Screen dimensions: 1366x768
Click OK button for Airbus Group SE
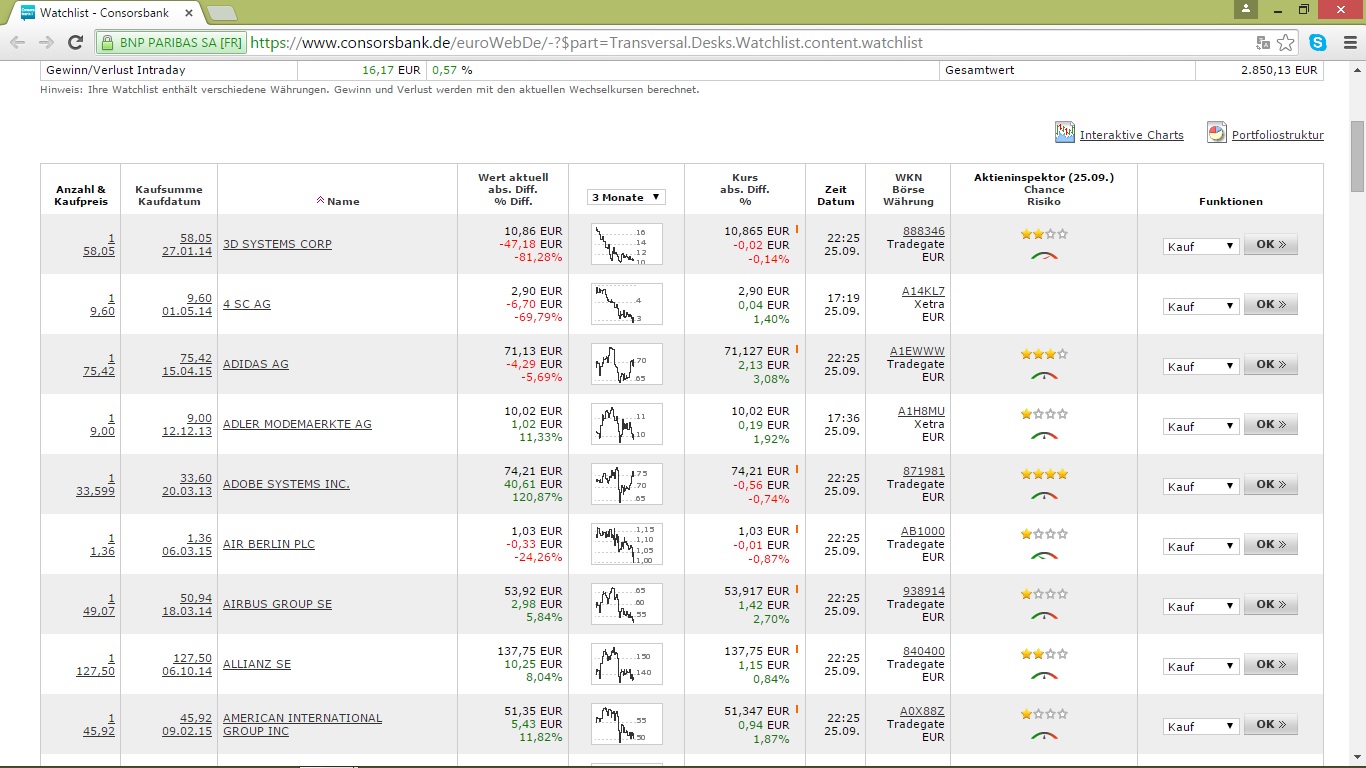[1270, 605]
